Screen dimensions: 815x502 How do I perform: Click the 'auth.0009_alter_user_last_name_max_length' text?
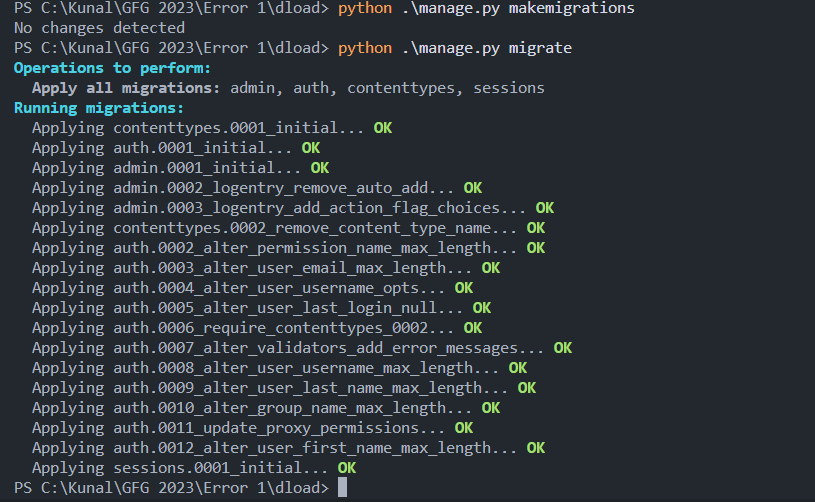(310, 388)
